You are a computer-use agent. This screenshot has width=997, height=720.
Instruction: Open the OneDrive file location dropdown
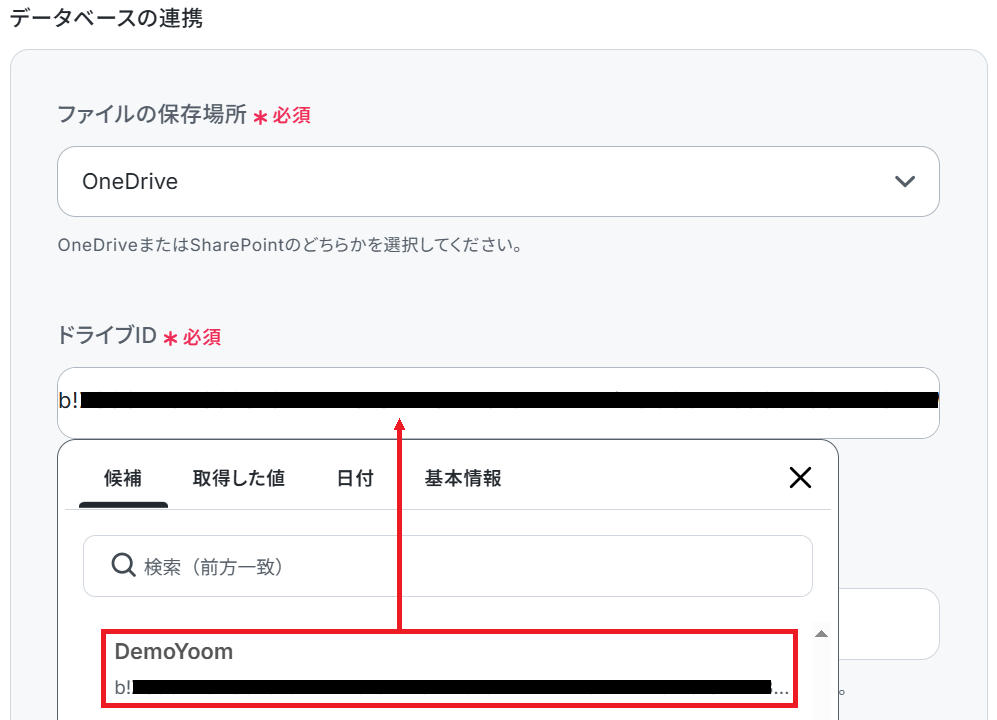pos(498,181)
